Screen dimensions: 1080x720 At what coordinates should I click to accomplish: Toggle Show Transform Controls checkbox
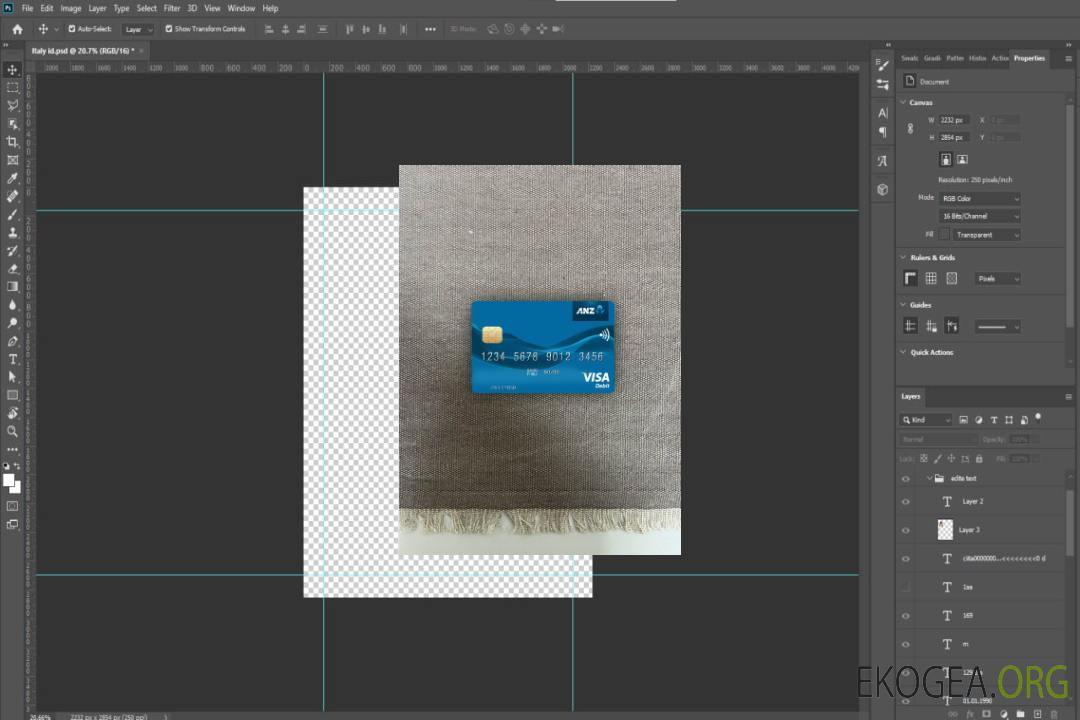(169, 29)
